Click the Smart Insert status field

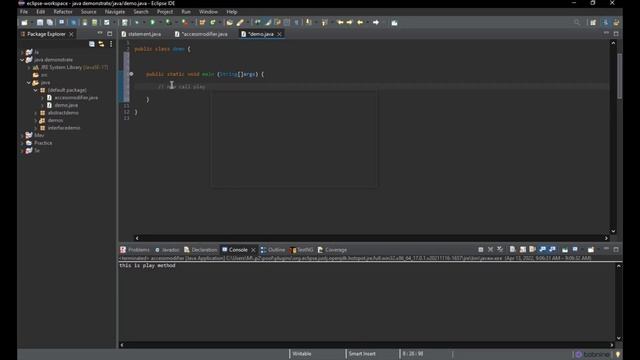(362, 354)
